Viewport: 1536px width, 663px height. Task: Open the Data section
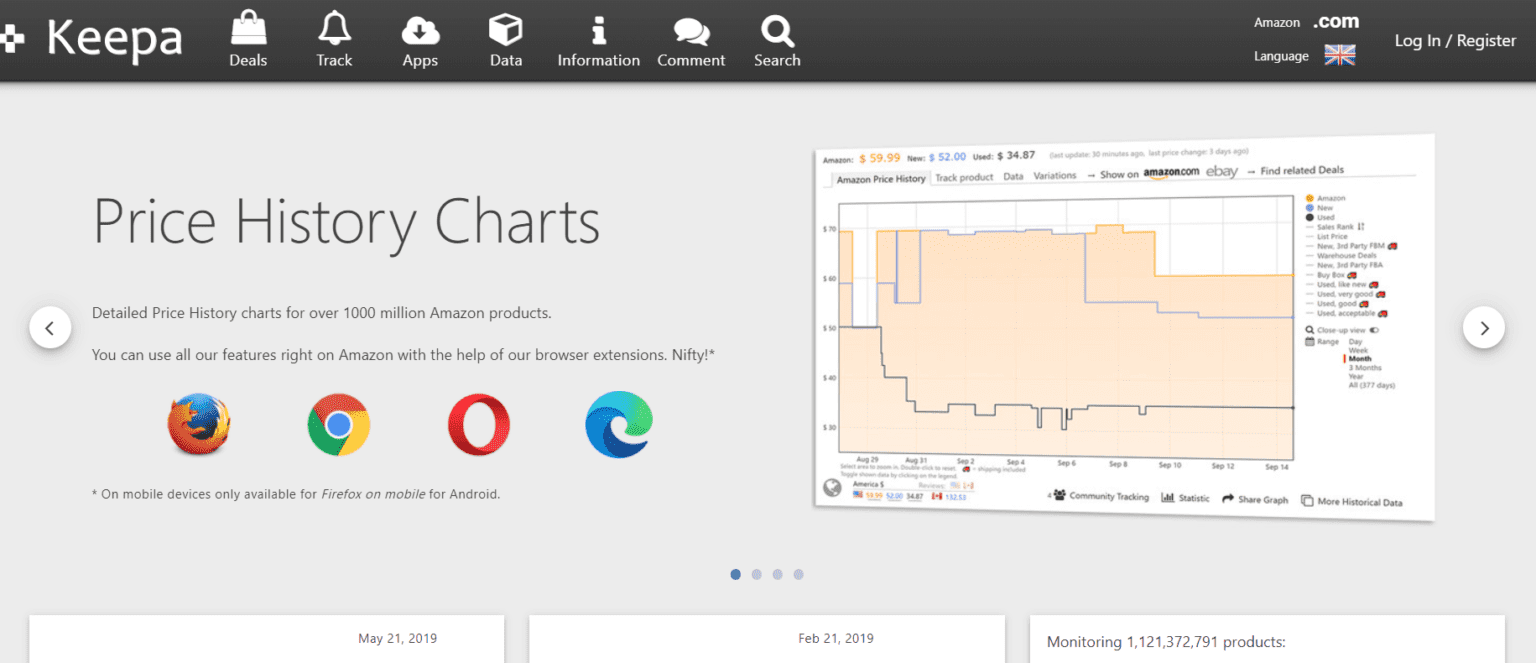point(506,38)
